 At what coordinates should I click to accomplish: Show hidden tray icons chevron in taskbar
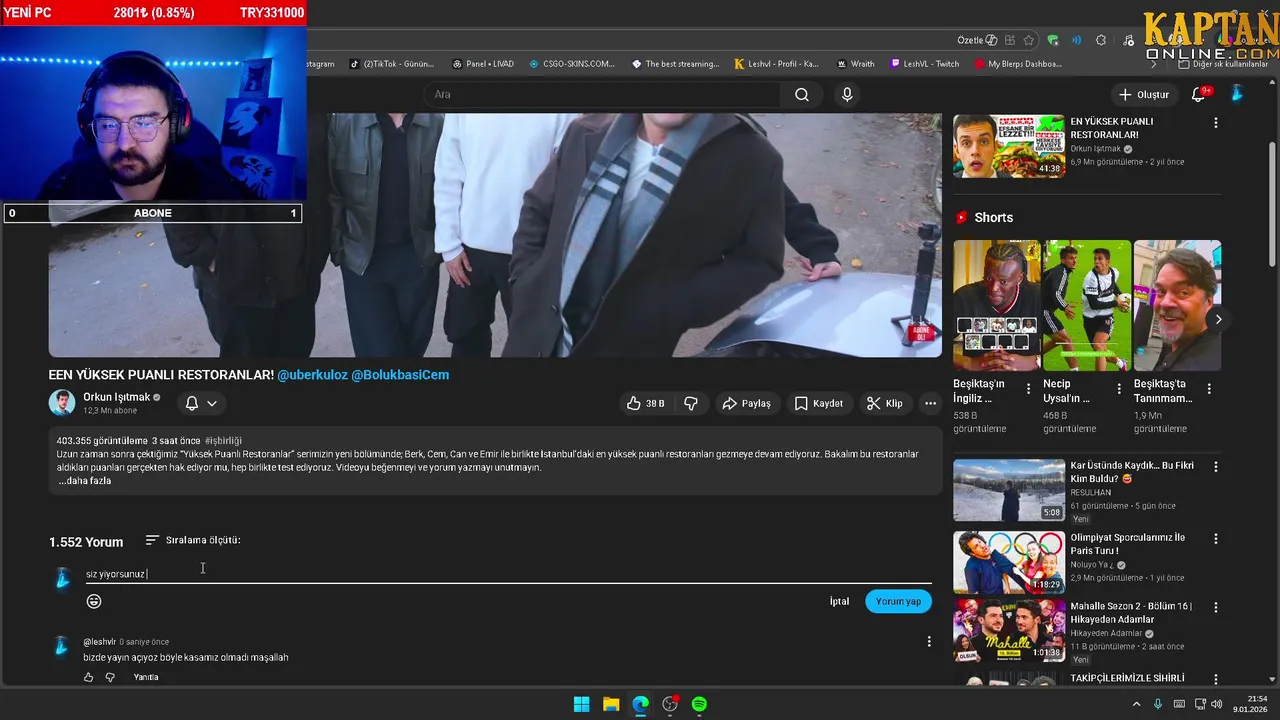(1136, 704)
